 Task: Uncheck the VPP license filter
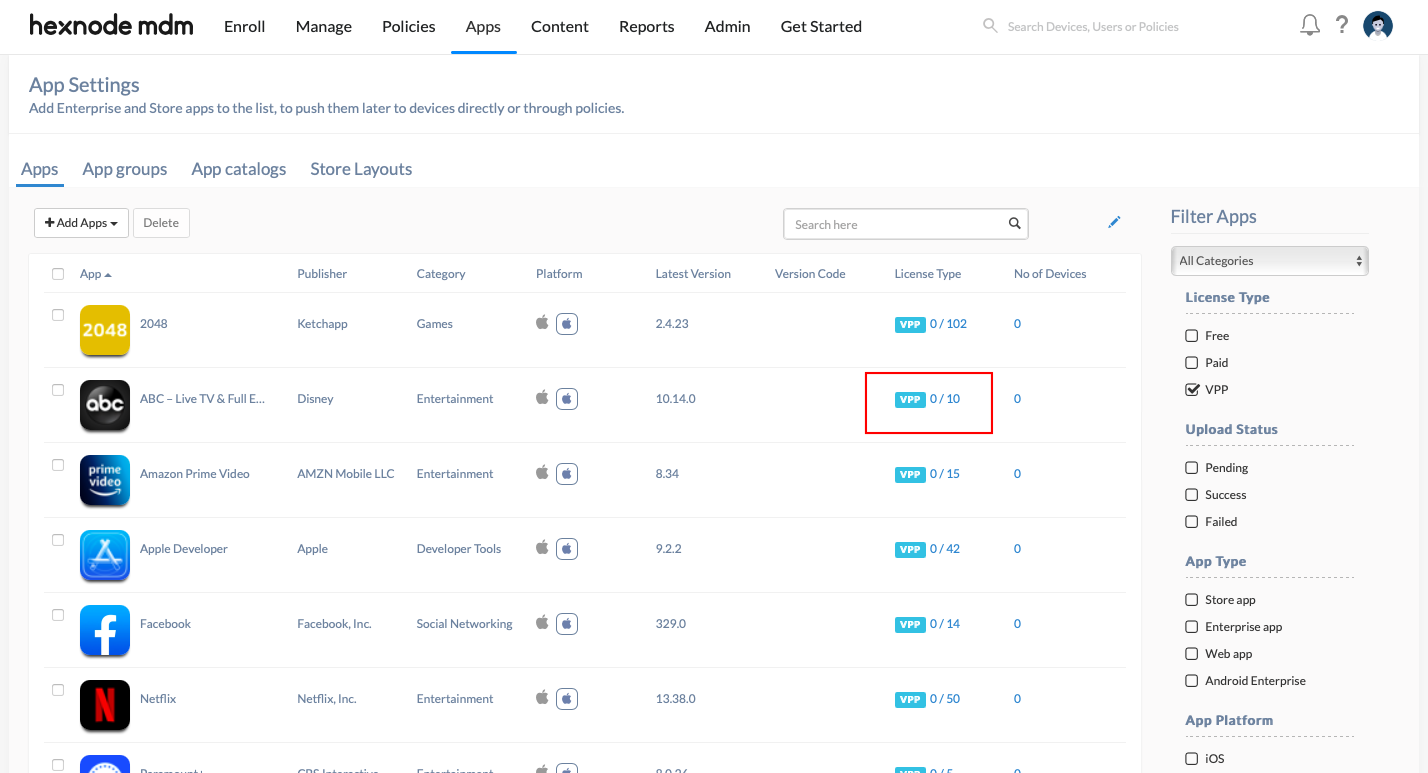pyautogui.click(x=1192, y=390)
